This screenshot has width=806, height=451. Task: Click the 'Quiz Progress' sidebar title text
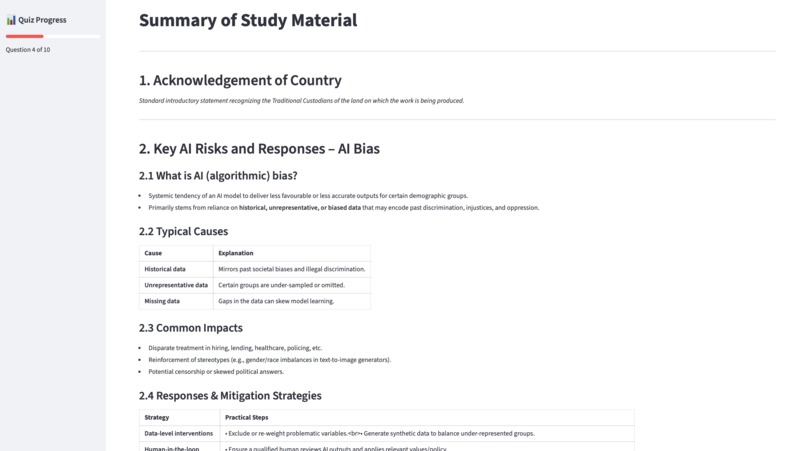(42, 20)
